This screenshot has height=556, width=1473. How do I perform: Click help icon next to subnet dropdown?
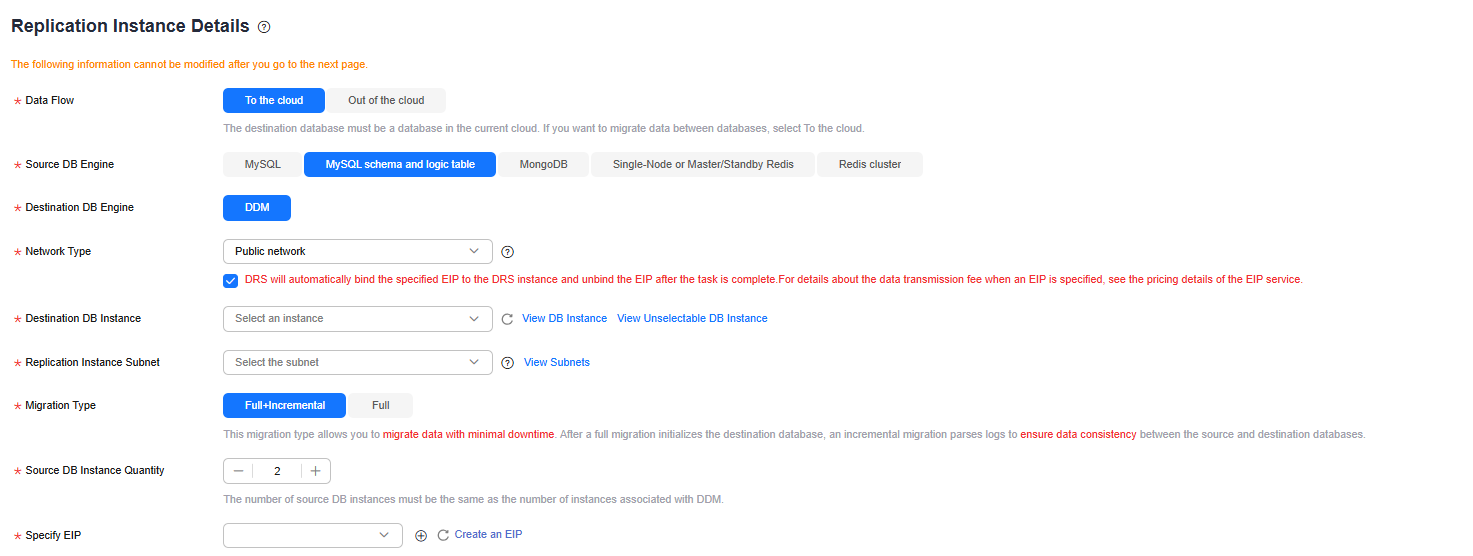[x=507, y=363]
